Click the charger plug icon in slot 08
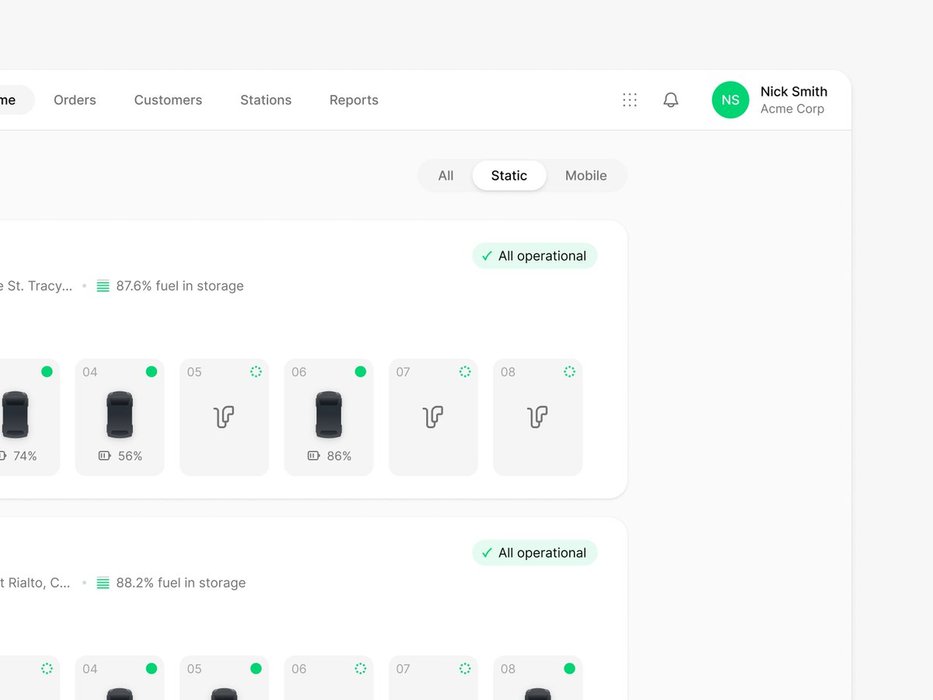 click(537, 416)
